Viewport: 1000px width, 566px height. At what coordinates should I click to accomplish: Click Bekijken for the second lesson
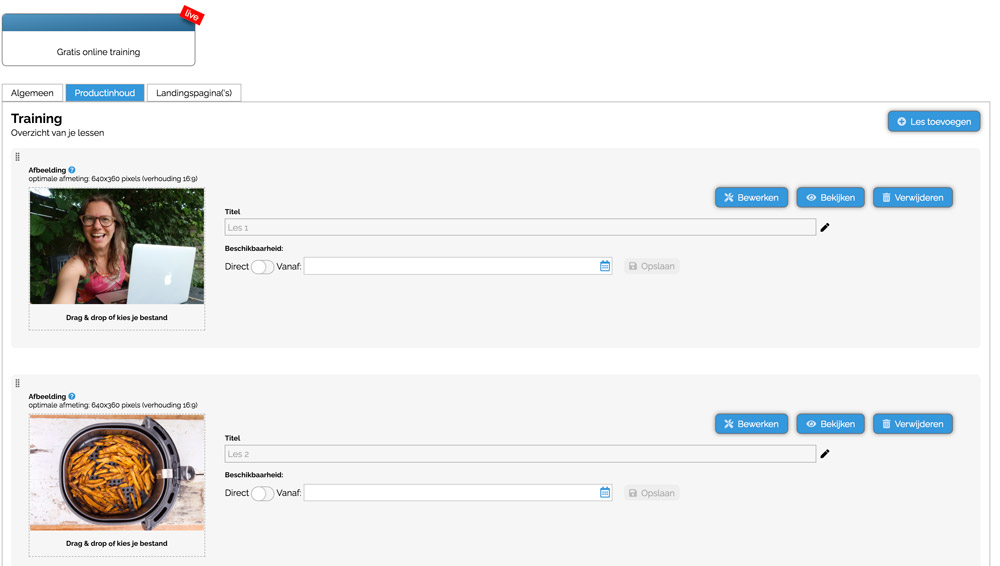coord(830,424)
